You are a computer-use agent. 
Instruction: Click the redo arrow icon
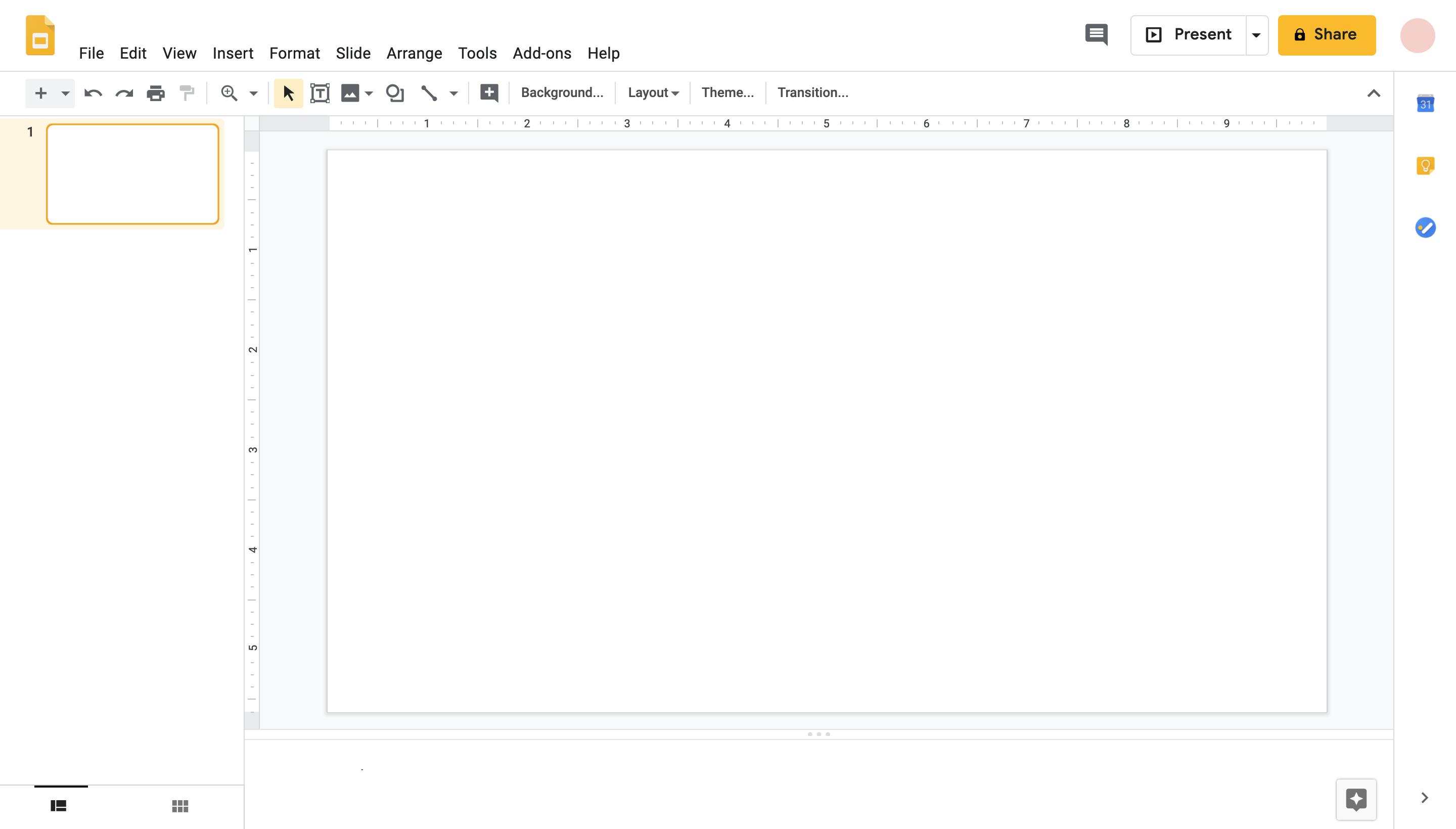pos(124,93)
